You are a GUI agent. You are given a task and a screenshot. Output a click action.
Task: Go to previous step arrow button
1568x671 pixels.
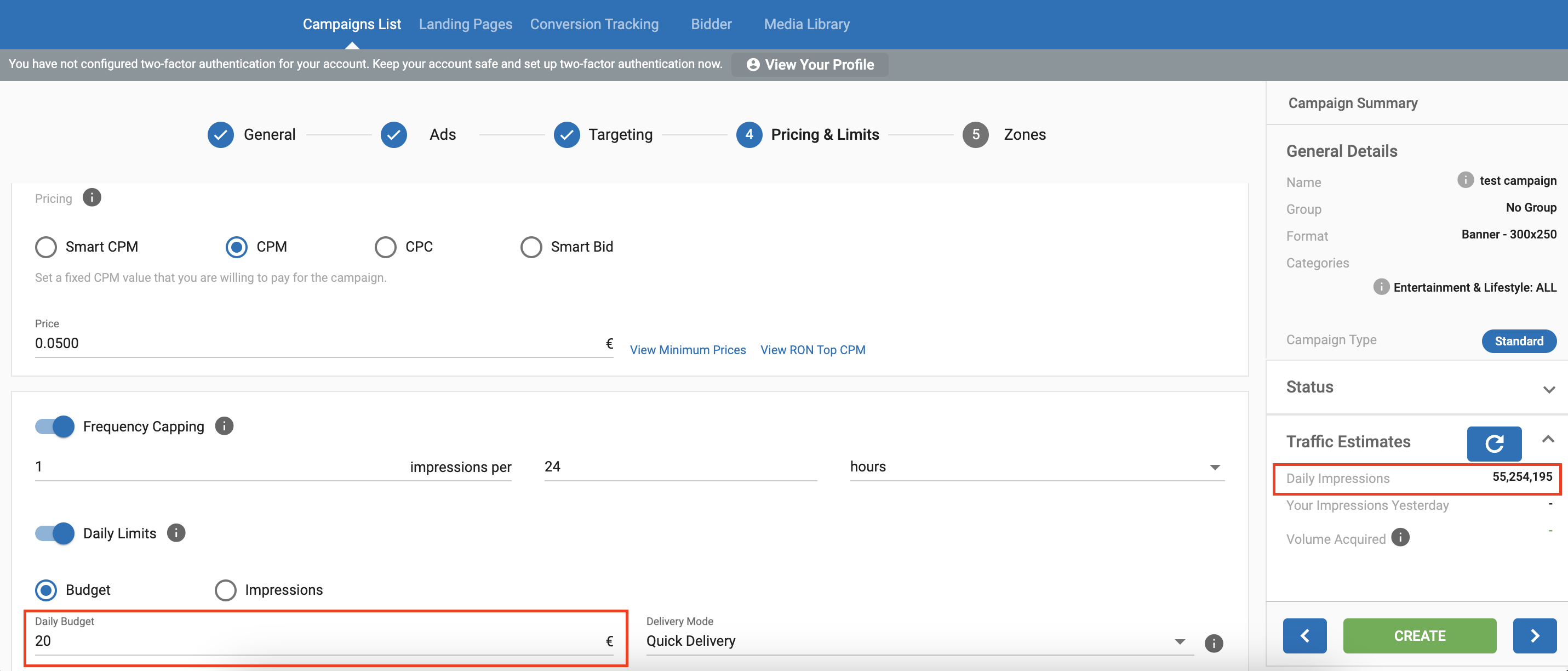[x=1304, y=636]
